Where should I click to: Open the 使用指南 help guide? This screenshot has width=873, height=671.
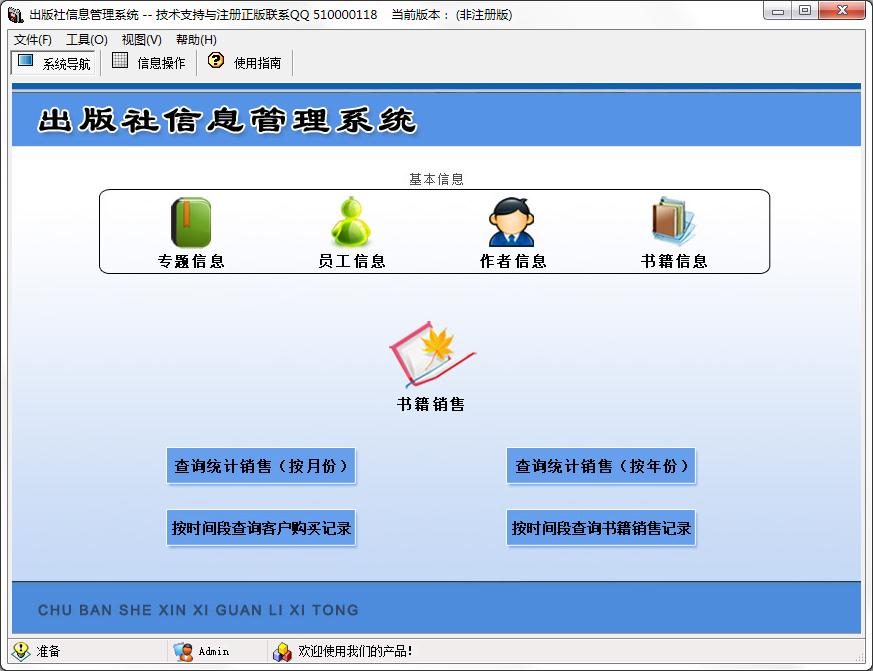point(245,63)
